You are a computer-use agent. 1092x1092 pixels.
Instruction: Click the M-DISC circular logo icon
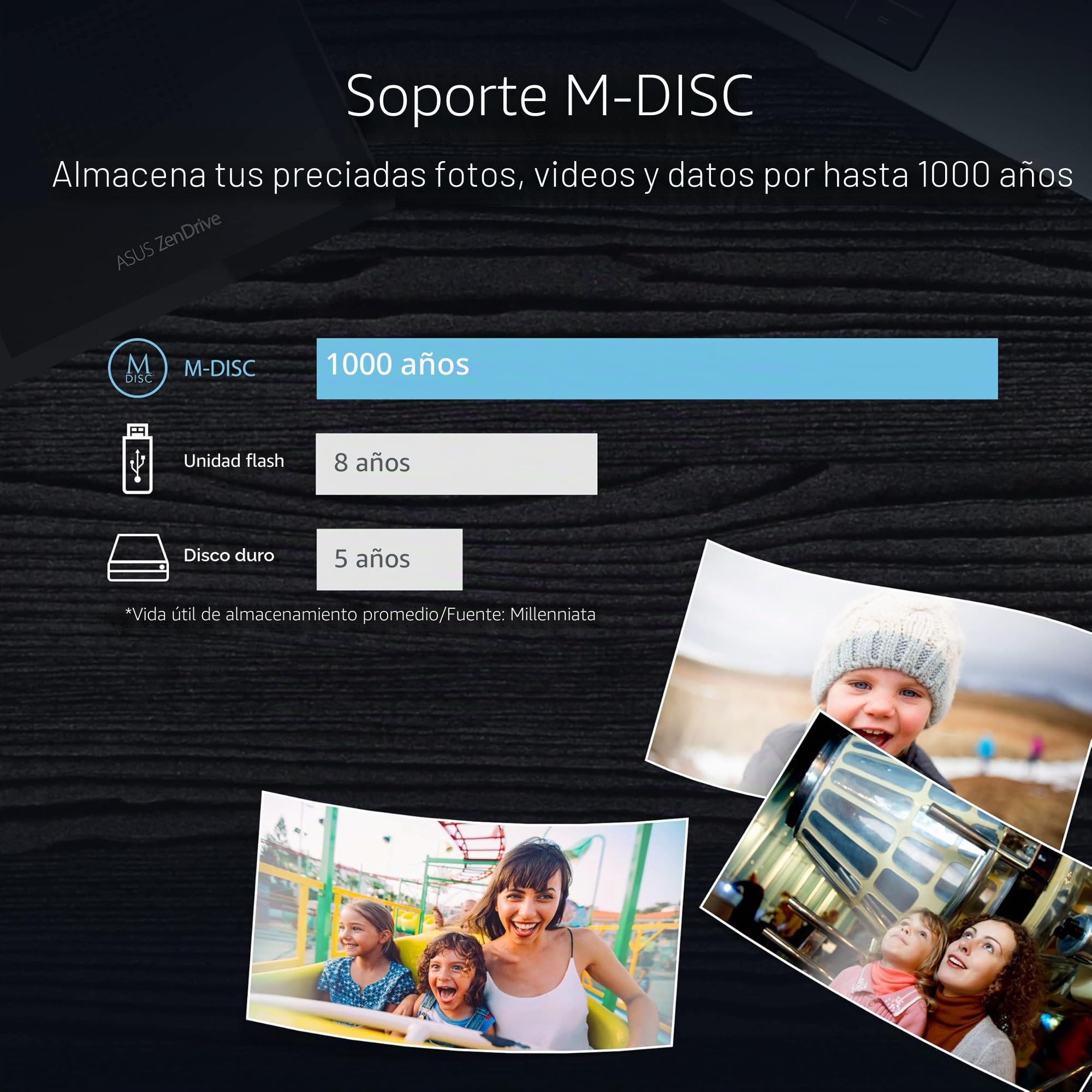[x=138, y=368]
